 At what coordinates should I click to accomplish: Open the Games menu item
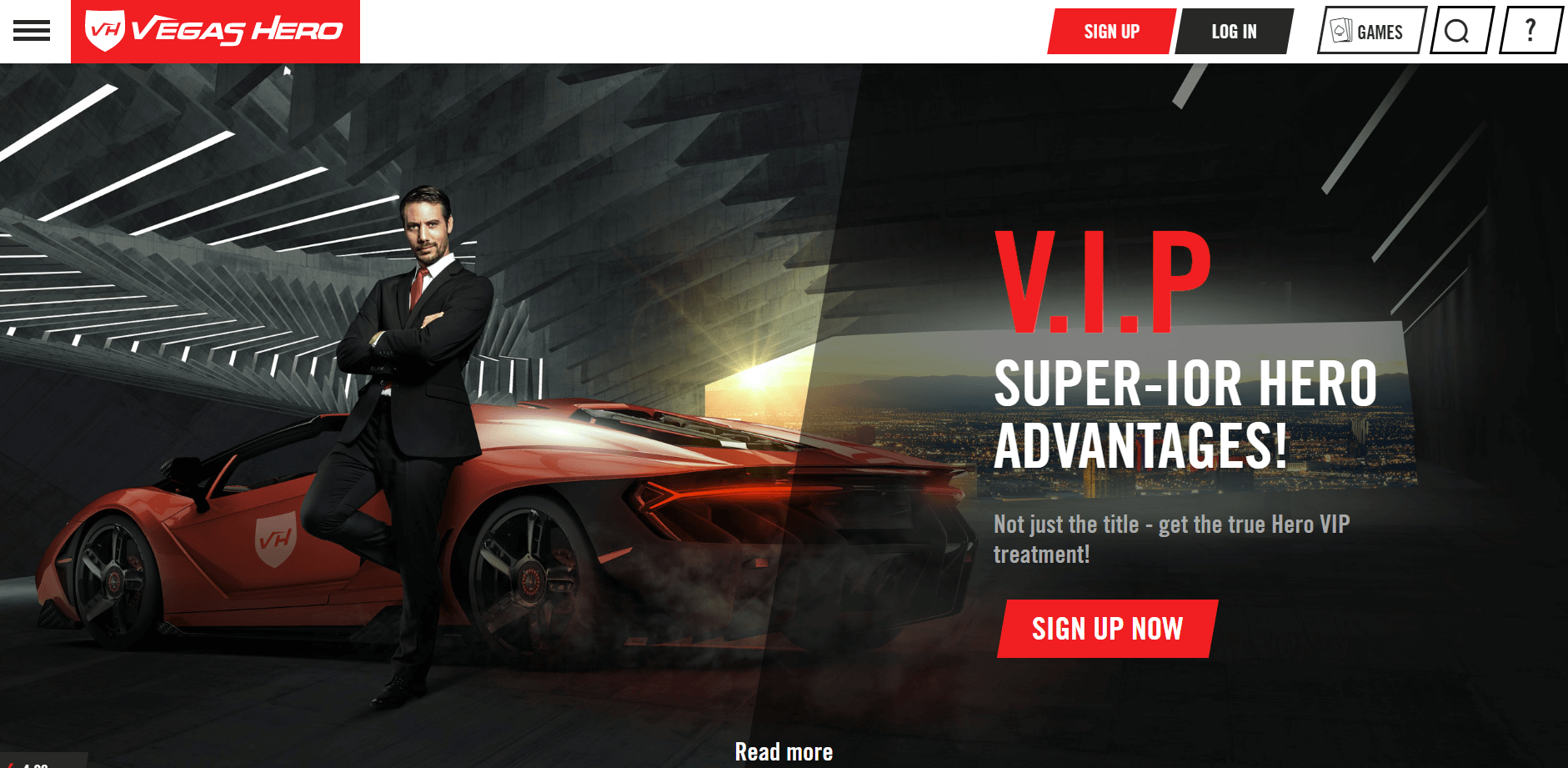(1371, 31)
